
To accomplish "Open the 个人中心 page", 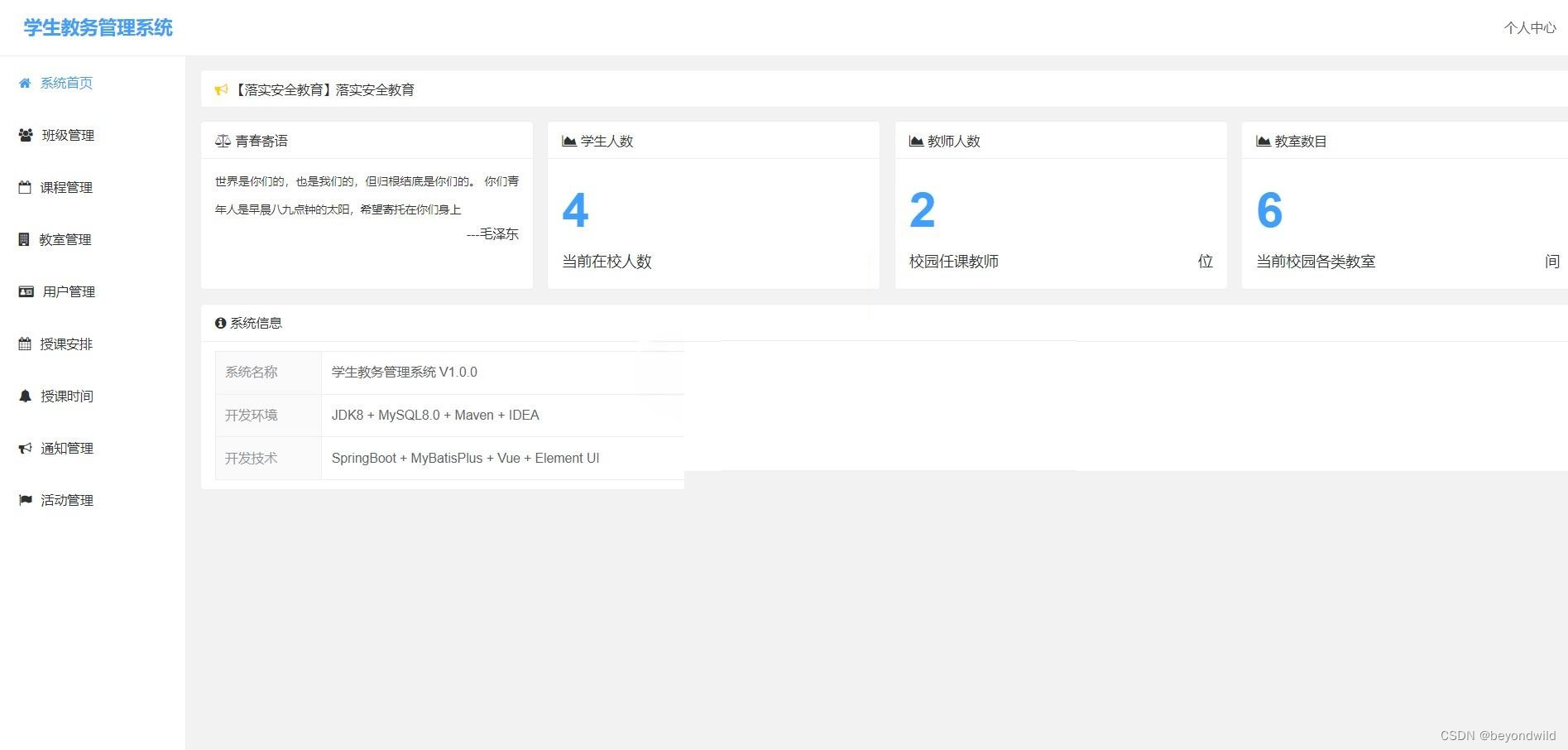I will tap(1530, 27).
